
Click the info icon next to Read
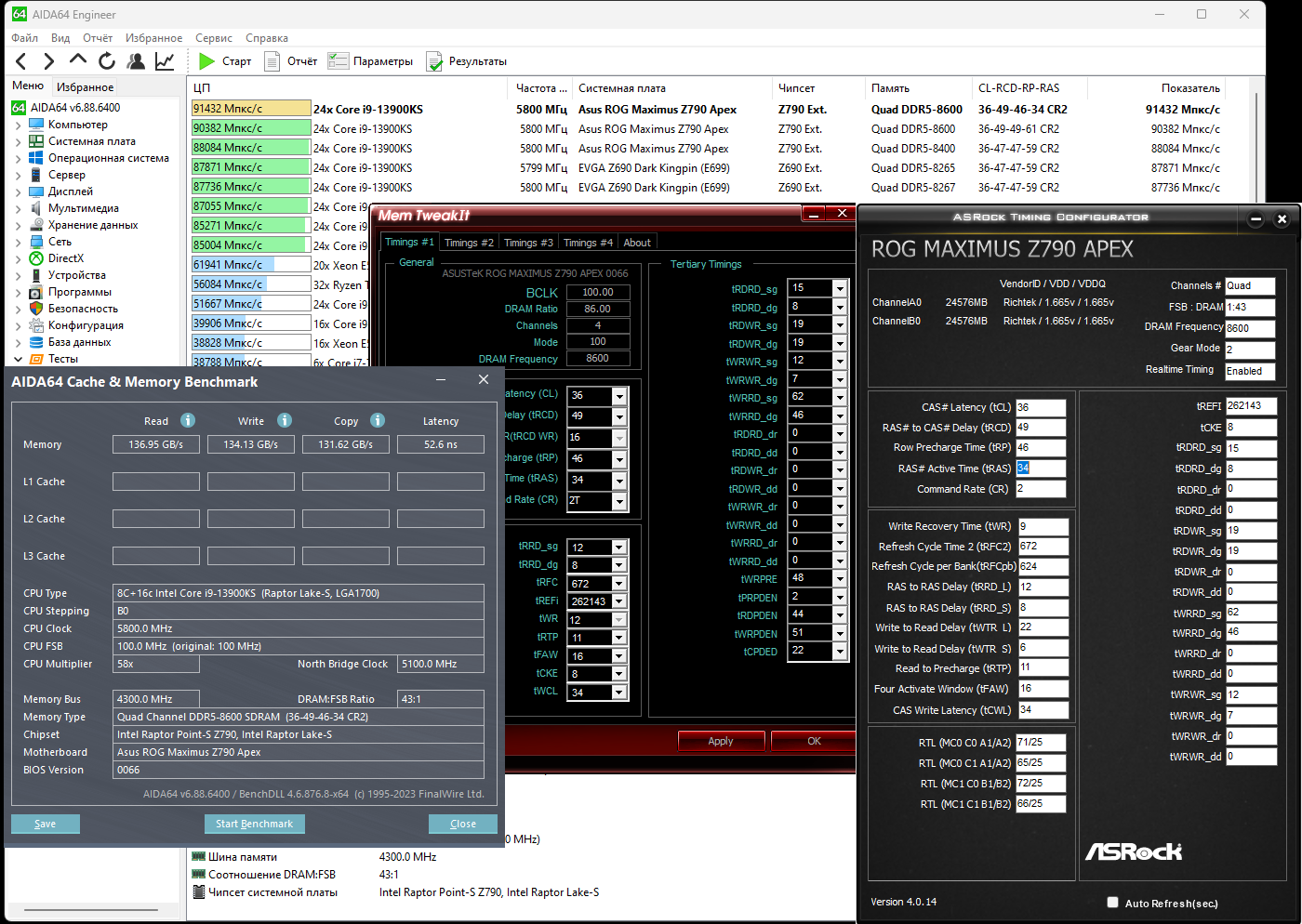click(x=188, y=420)
